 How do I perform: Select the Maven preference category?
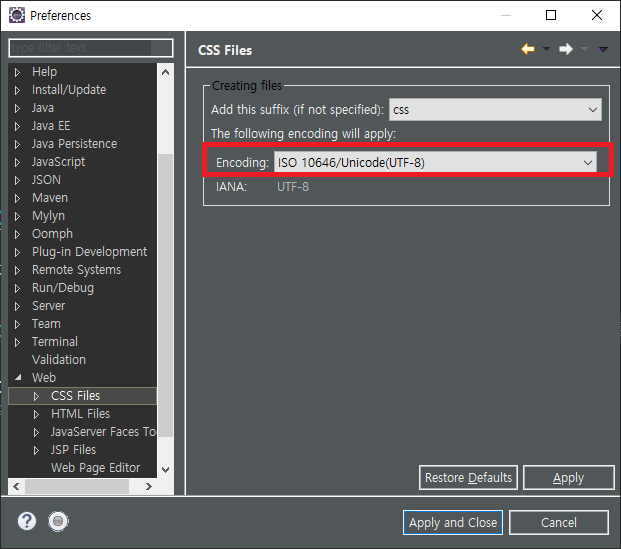pos(50,198)
